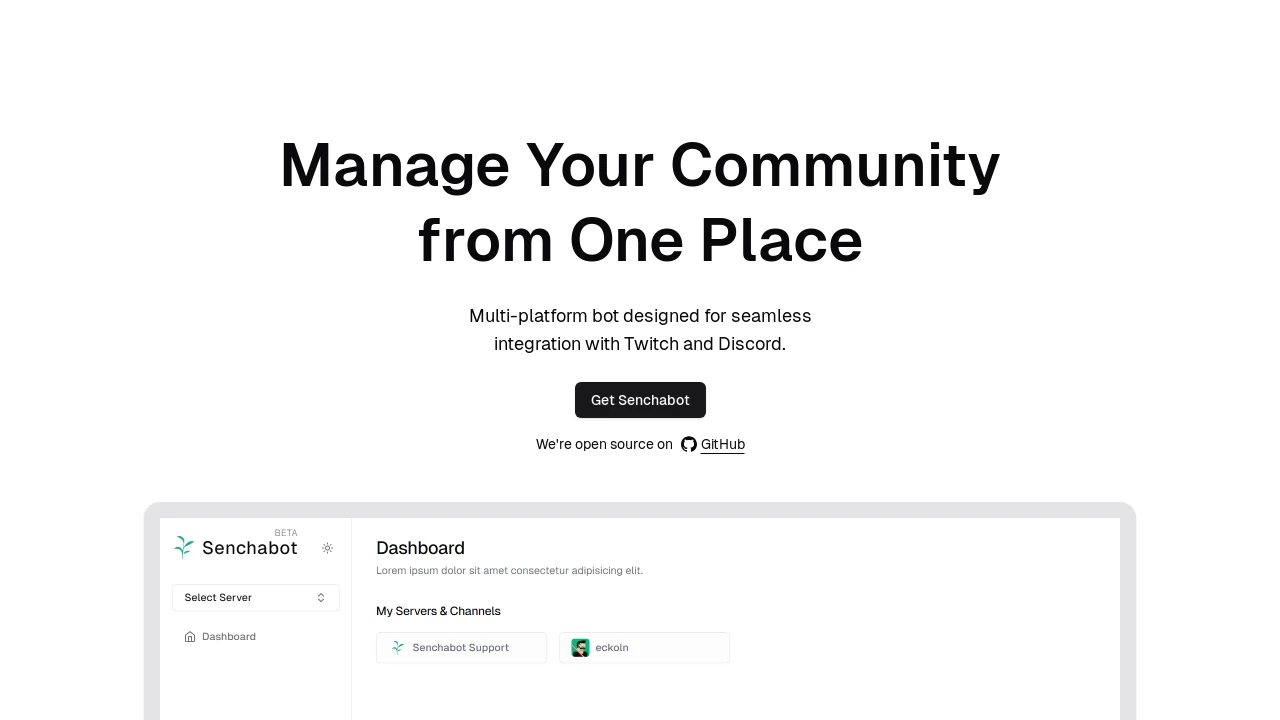1280x720 pixels.
Task: Click the BETA label above Senchabot
Action: 286,533
